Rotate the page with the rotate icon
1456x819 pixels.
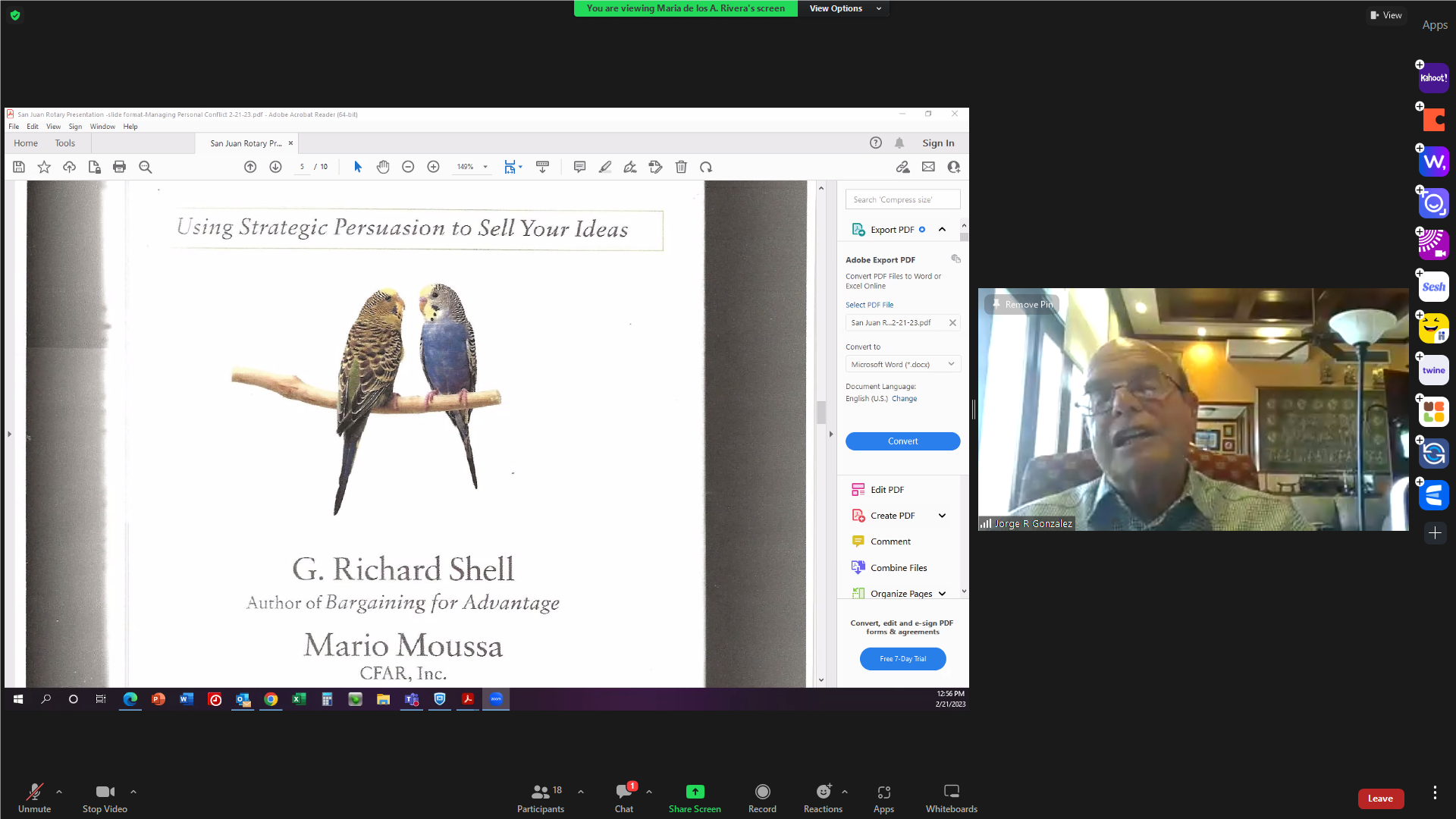706,167
